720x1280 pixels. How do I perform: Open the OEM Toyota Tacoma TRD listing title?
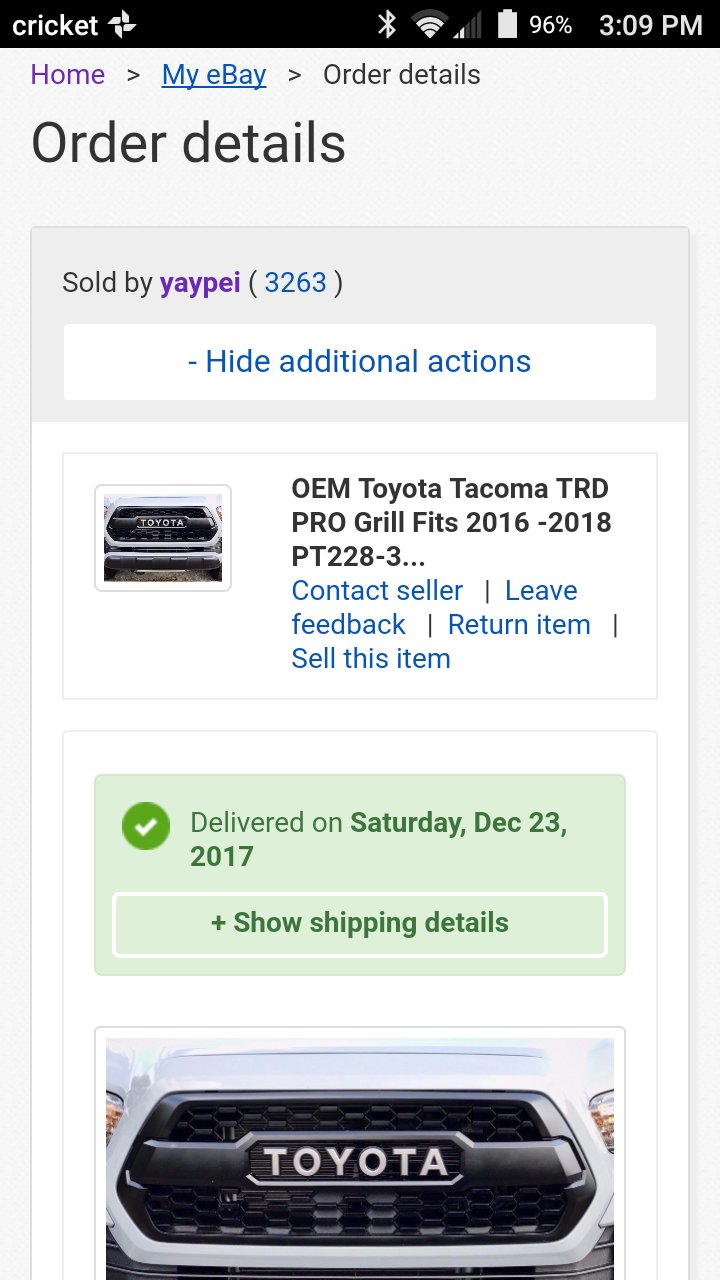(x=451, y=522)
